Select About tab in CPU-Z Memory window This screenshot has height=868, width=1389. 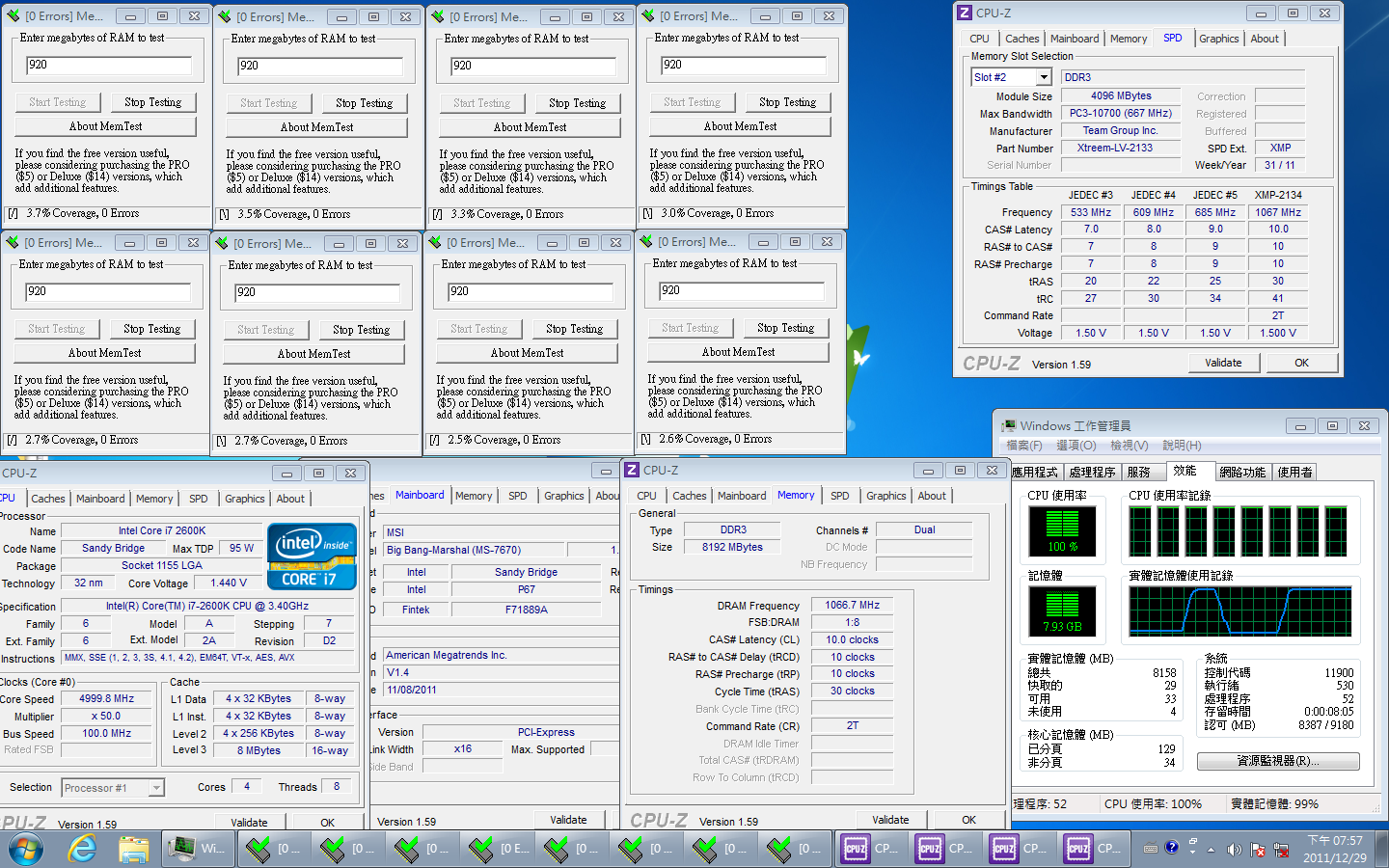932,496
